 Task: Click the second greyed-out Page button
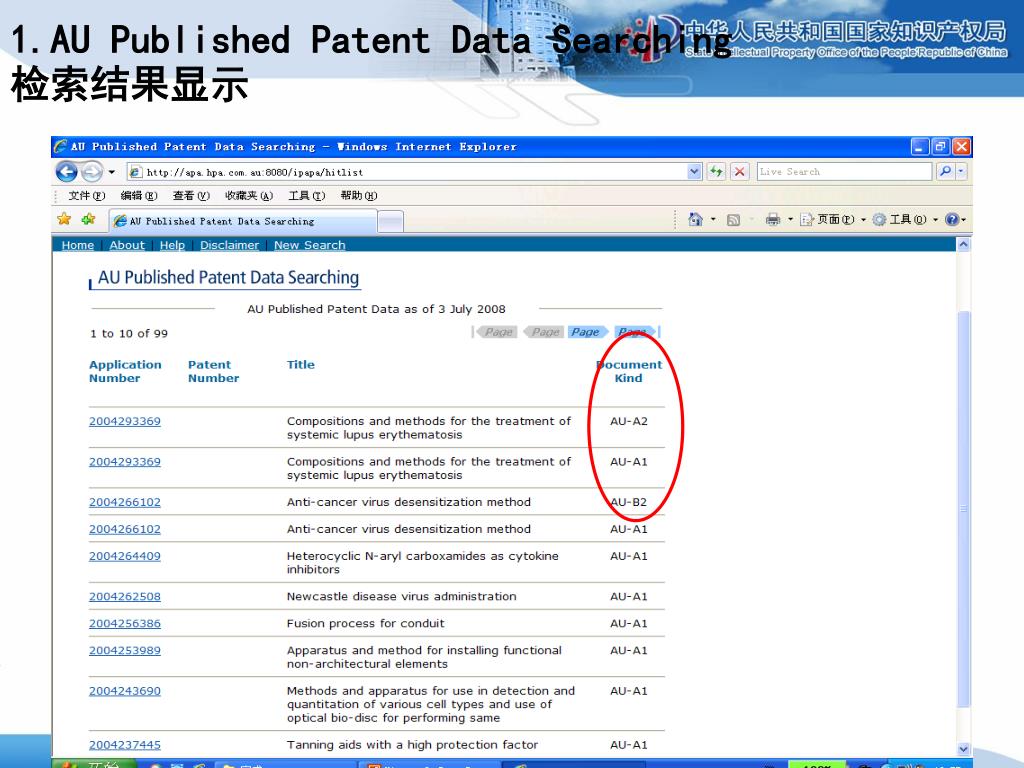pos(544,332)
